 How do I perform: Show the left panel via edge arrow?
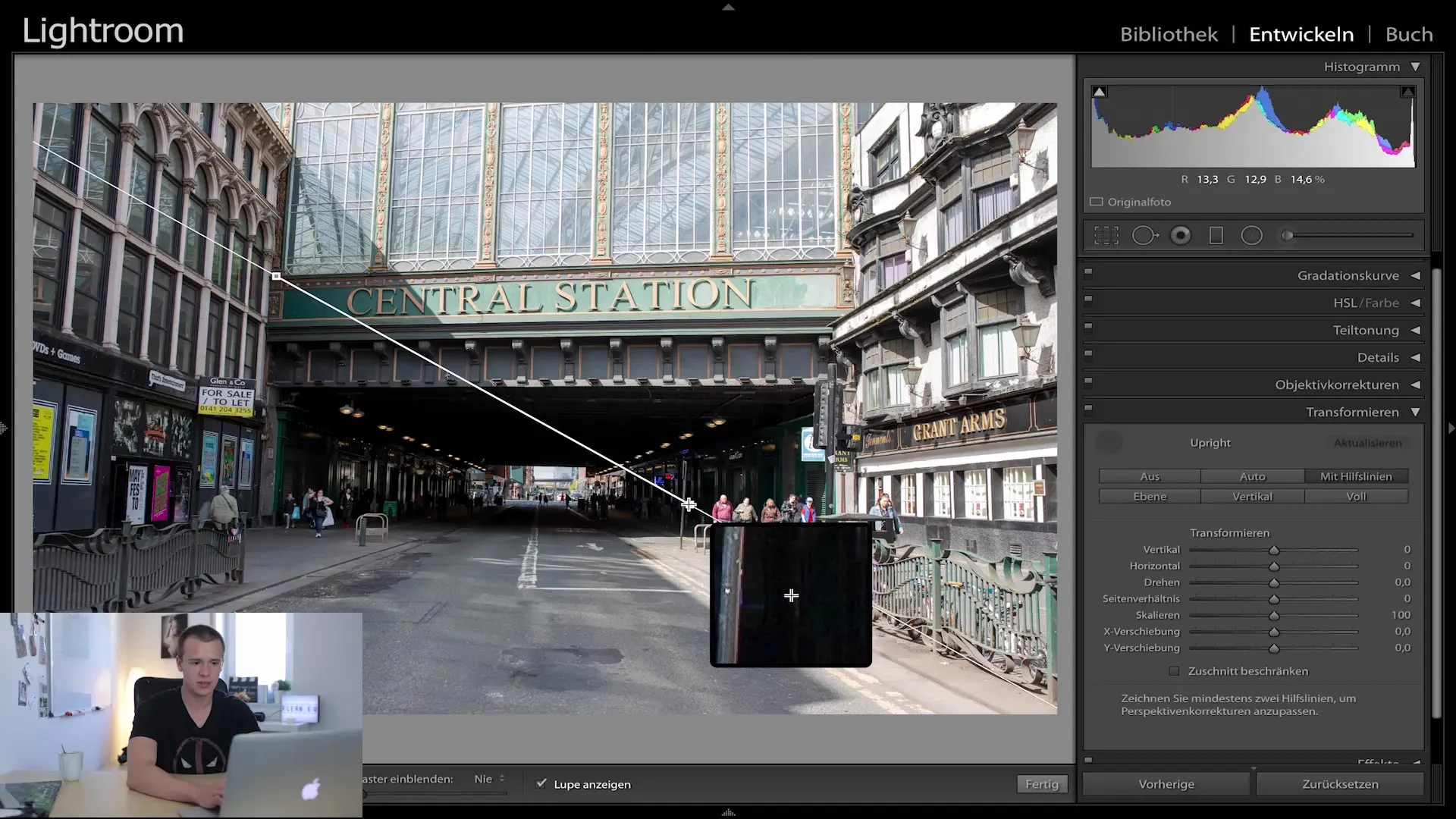pyautogui.click(x=4, y=428)
